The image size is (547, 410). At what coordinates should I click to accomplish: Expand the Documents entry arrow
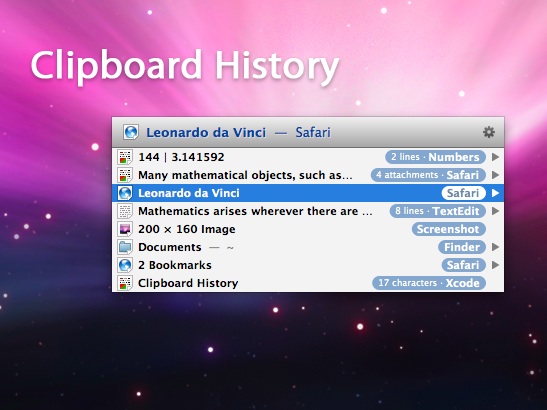tap(495, 247)
